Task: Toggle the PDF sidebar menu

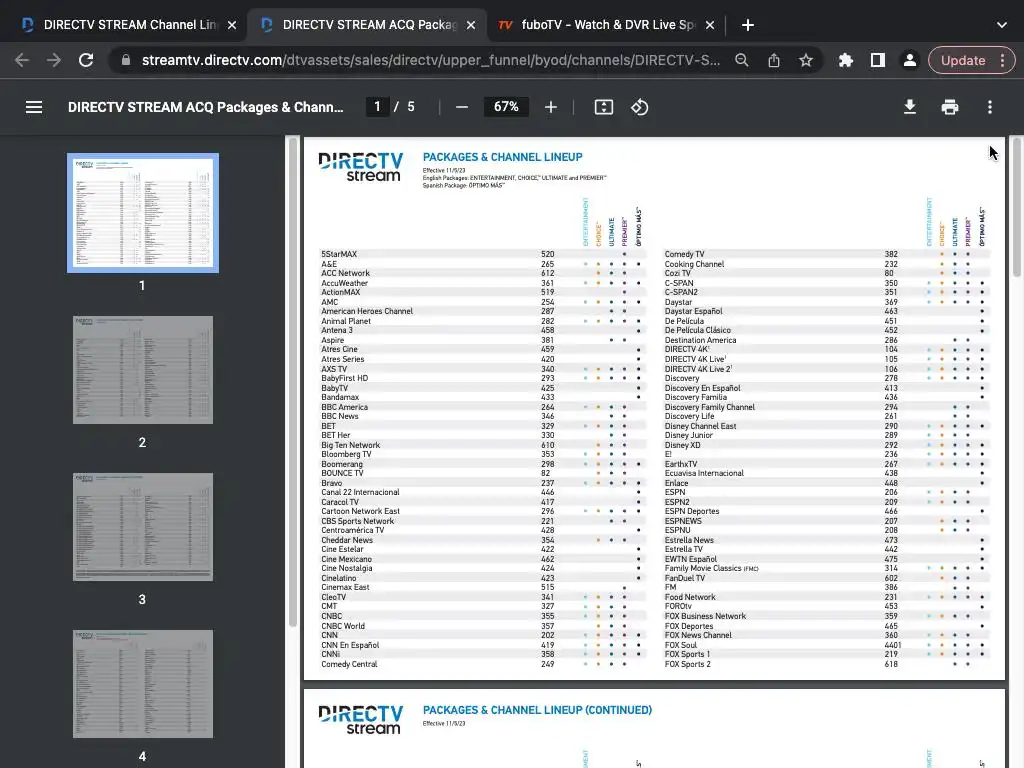Action: click(34, 107)
